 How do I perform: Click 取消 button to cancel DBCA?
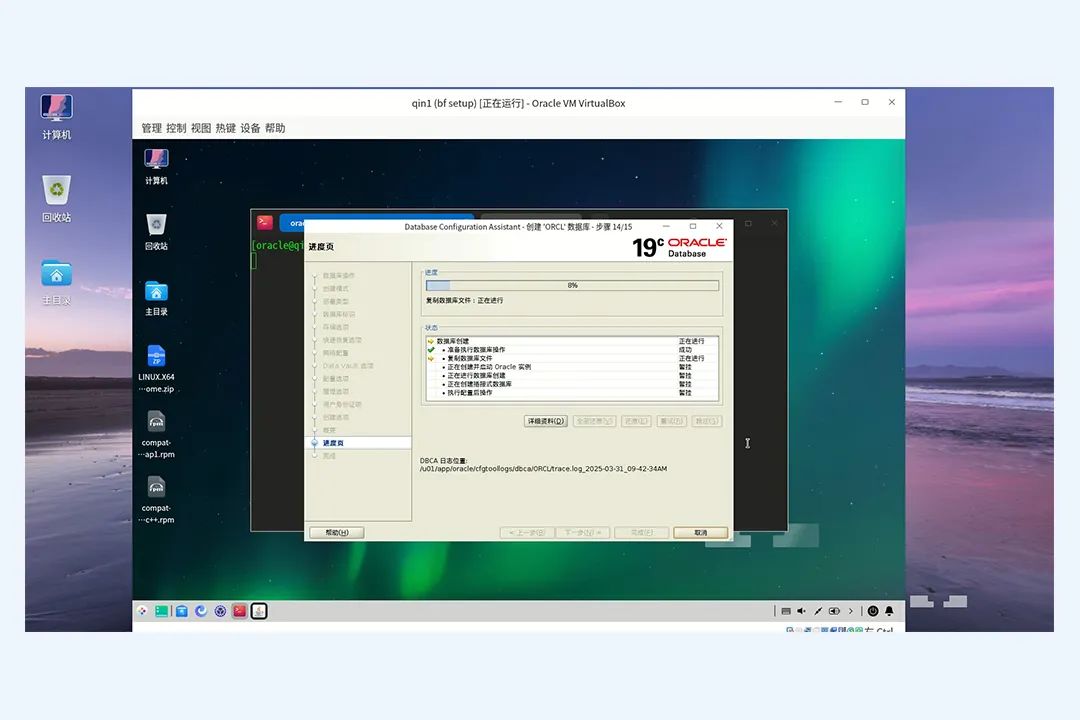700,533
